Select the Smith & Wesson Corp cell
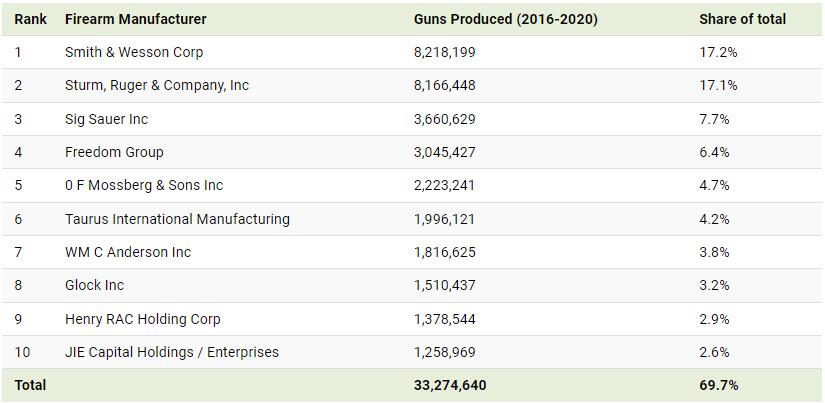This screenshot has height=403, width=825. point(134,52)
